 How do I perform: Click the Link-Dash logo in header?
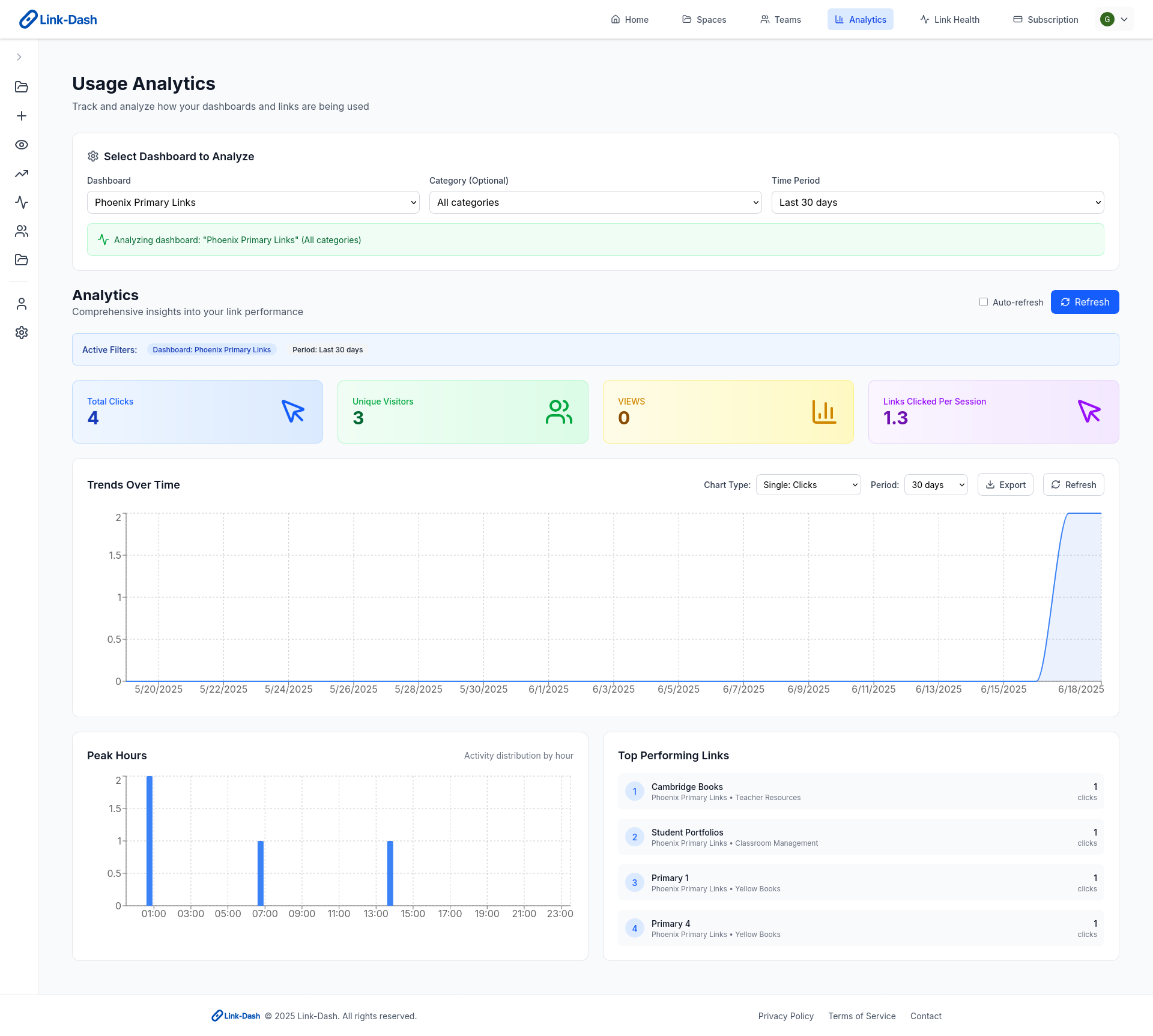58,19
